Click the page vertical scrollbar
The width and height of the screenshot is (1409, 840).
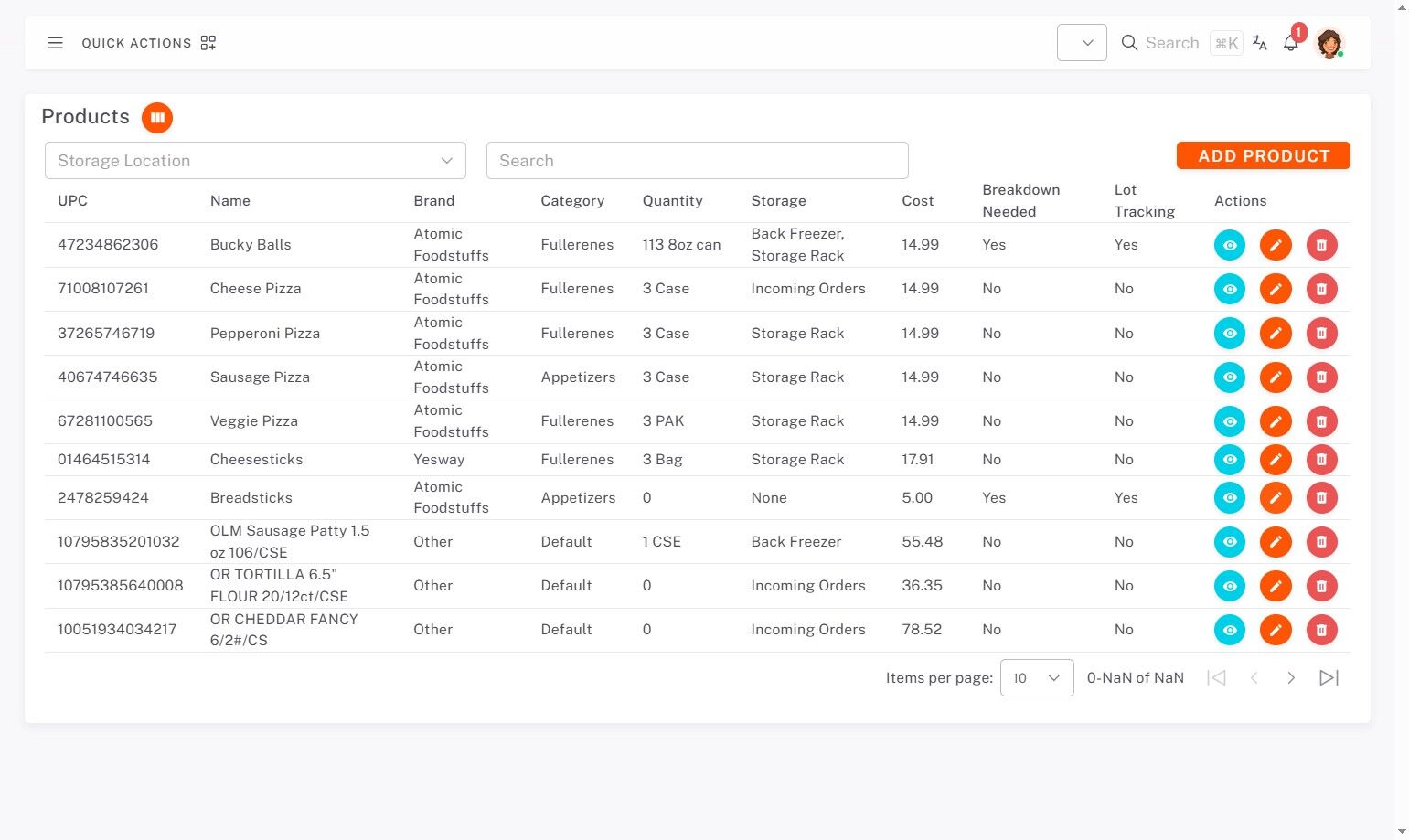coord(1402,420)
